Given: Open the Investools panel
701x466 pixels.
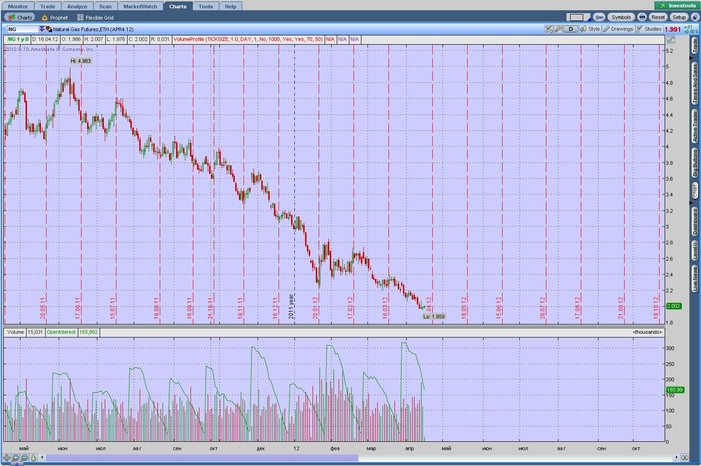Looking at the screenshot, I should [x=677, y=5].
